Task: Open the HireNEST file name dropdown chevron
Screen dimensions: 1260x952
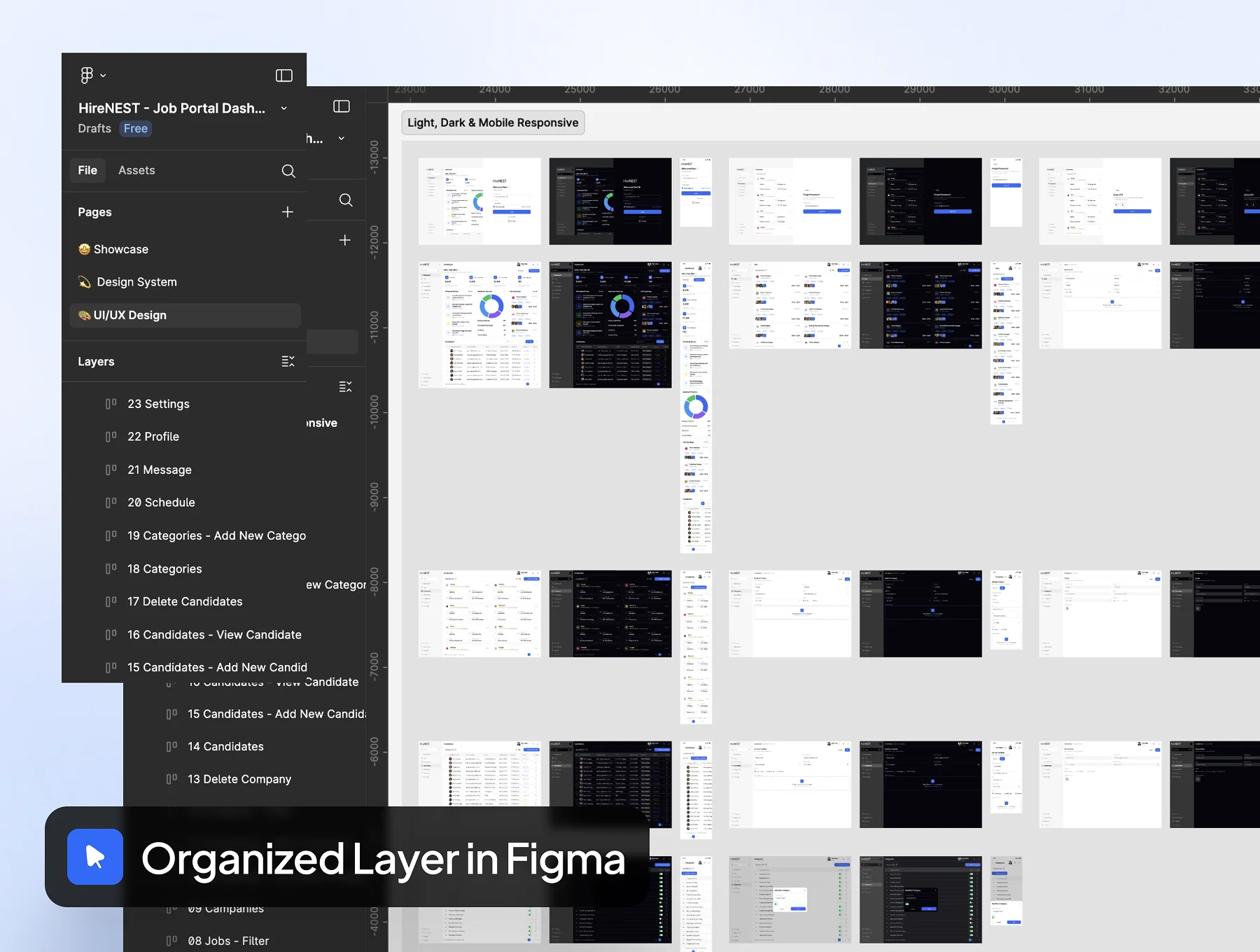Action: (x=284, y=108)
